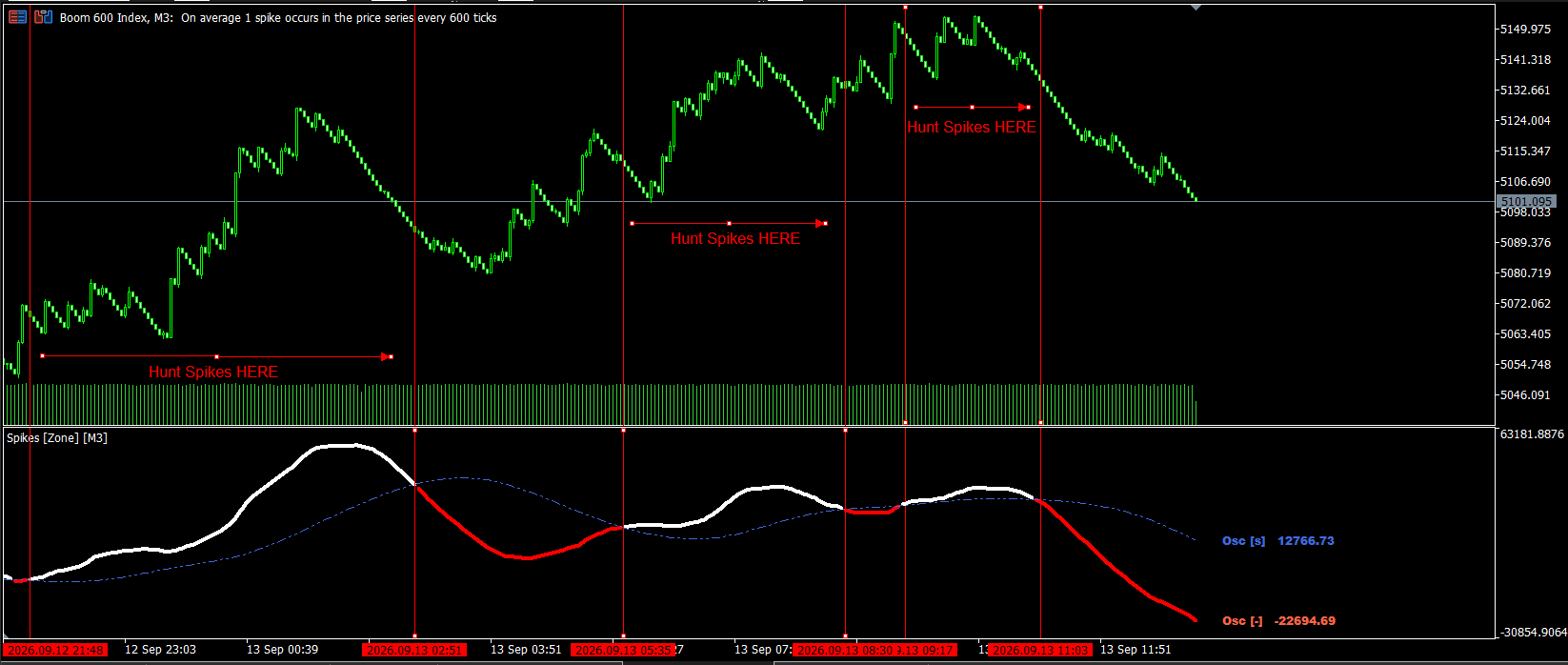Click the 2026.09.13 08:30 date label
Image resolution: width=1568 pixels, height=665 pixels.
[x=845, y=650]
